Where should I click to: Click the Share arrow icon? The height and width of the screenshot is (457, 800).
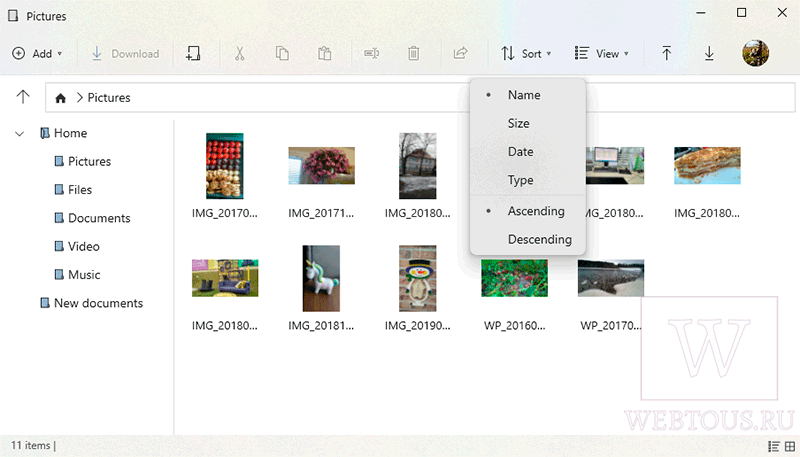pos(460,53)
